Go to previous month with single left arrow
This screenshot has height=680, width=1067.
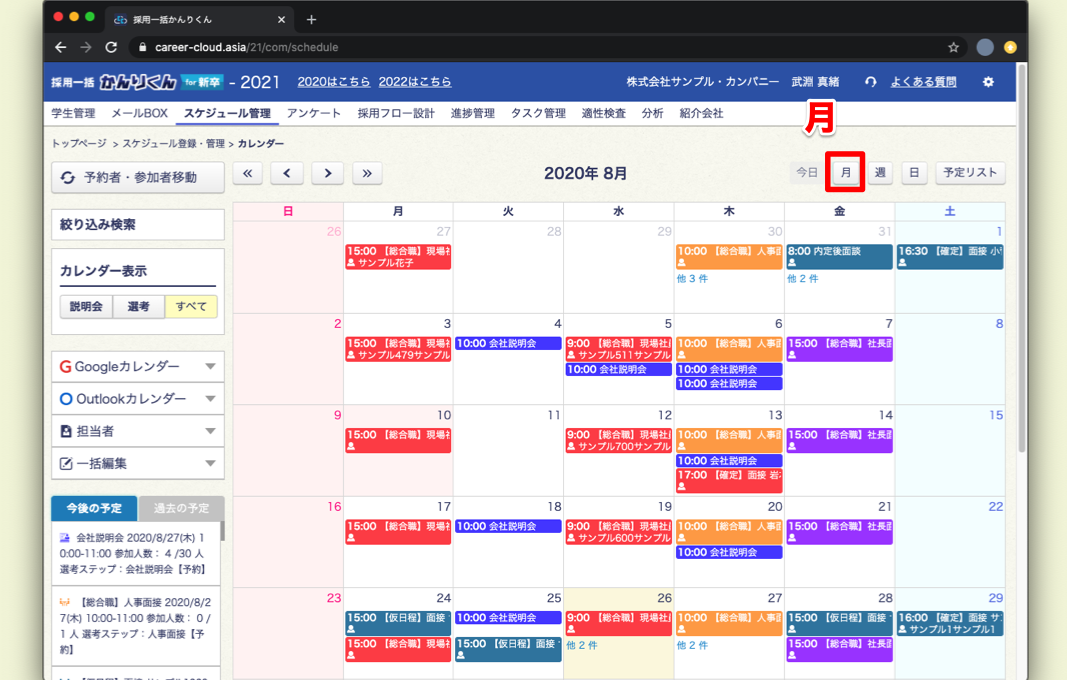286,173
